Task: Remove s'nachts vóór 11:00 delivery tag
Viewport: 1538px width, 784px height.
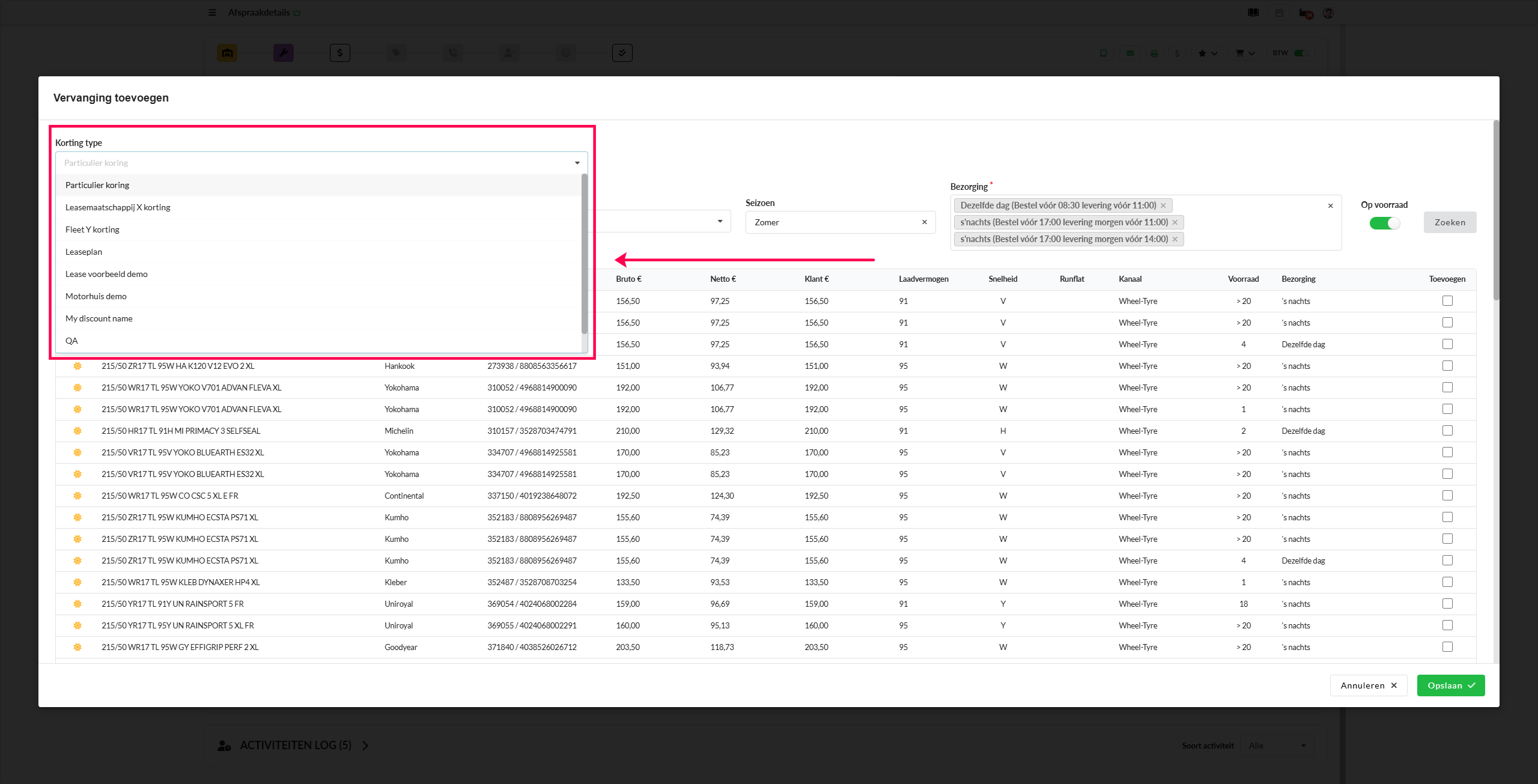Action: click(1175, 222)
